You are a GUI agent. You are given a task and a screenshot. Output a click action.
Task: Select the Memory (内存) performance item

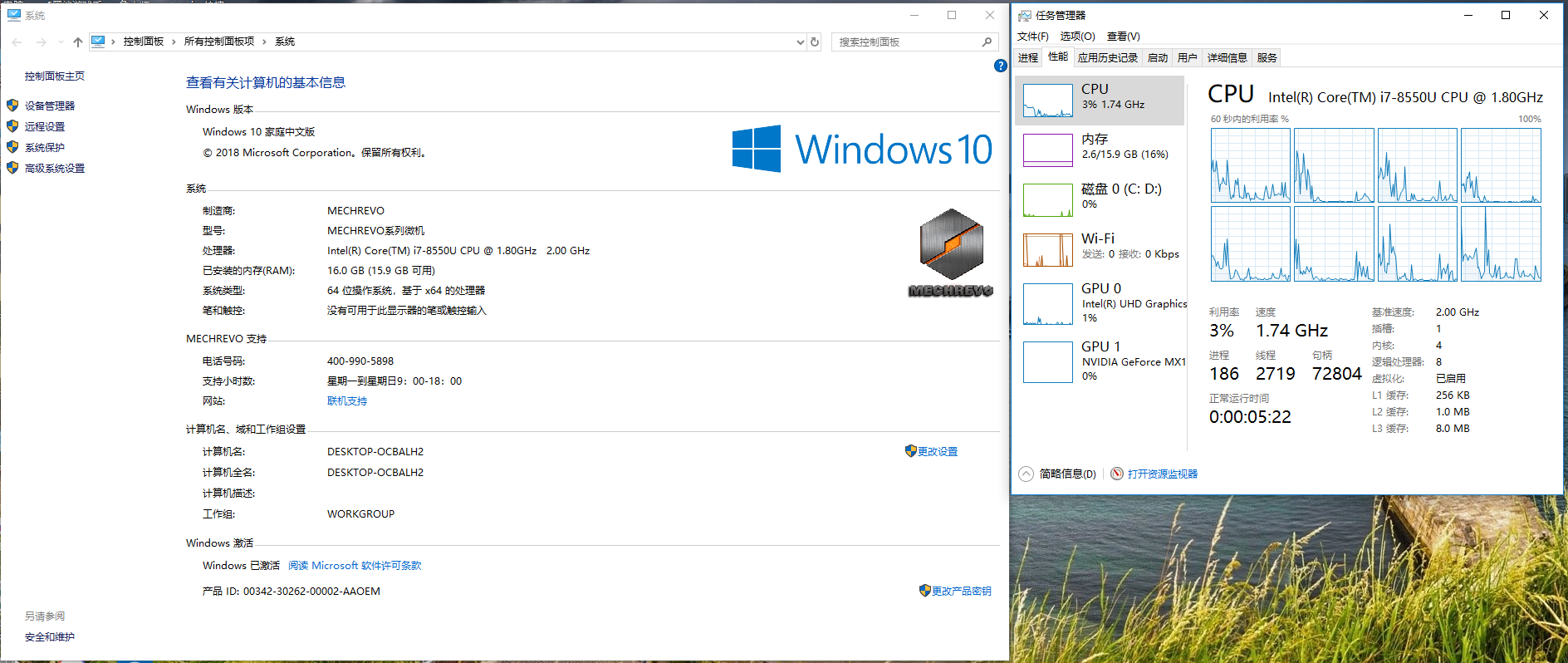(1100, 150)
